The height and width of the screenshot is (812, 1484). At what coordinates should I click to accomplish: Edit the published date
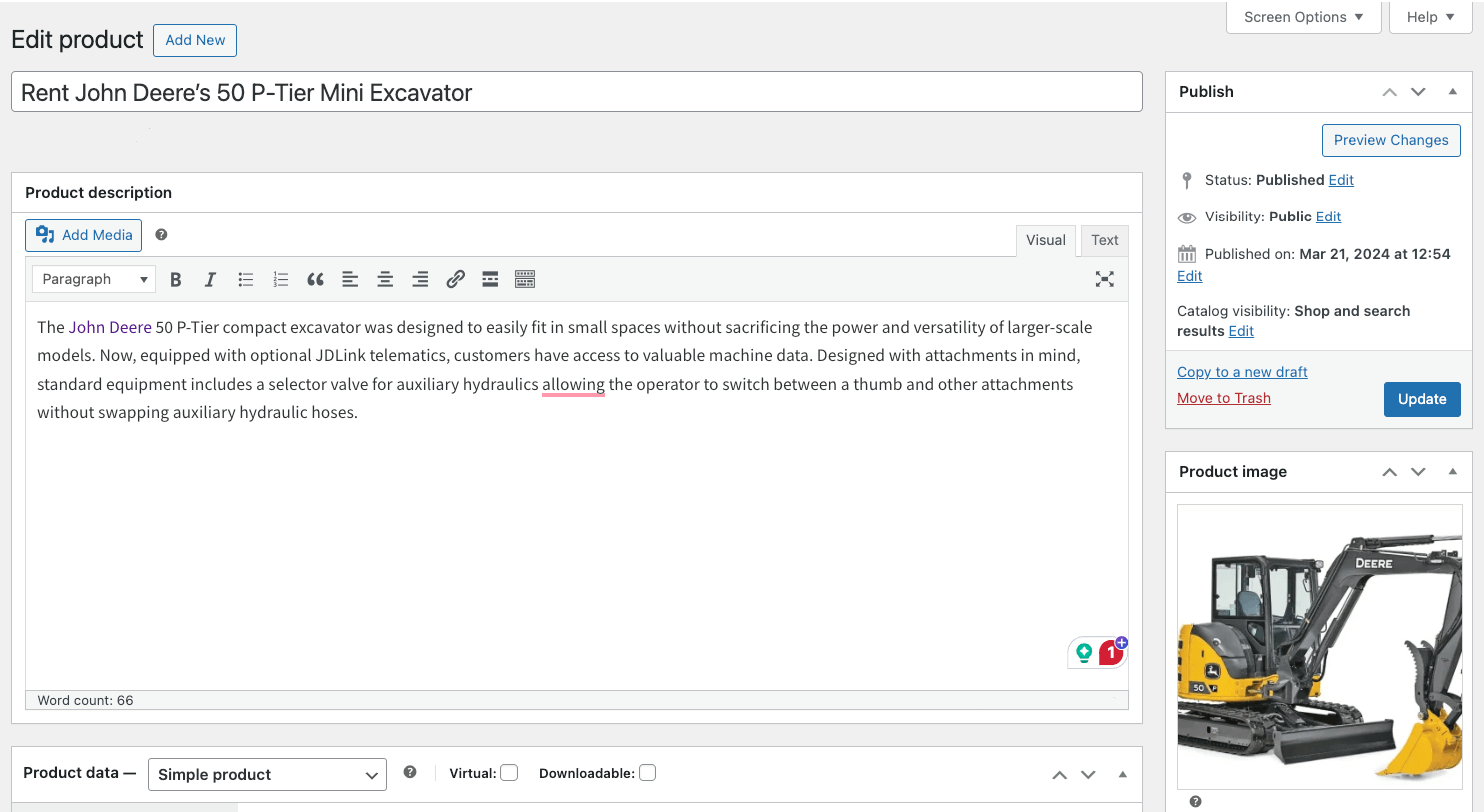1189,276
